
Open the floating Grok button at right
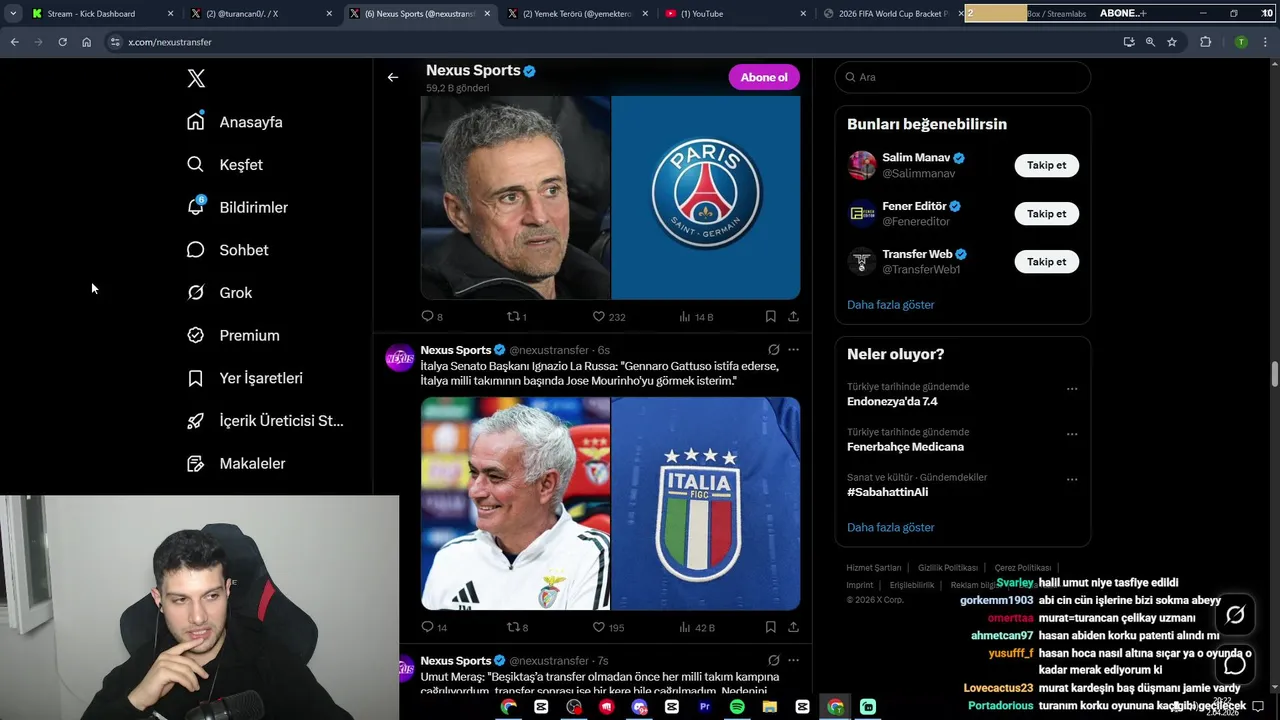1235,615
